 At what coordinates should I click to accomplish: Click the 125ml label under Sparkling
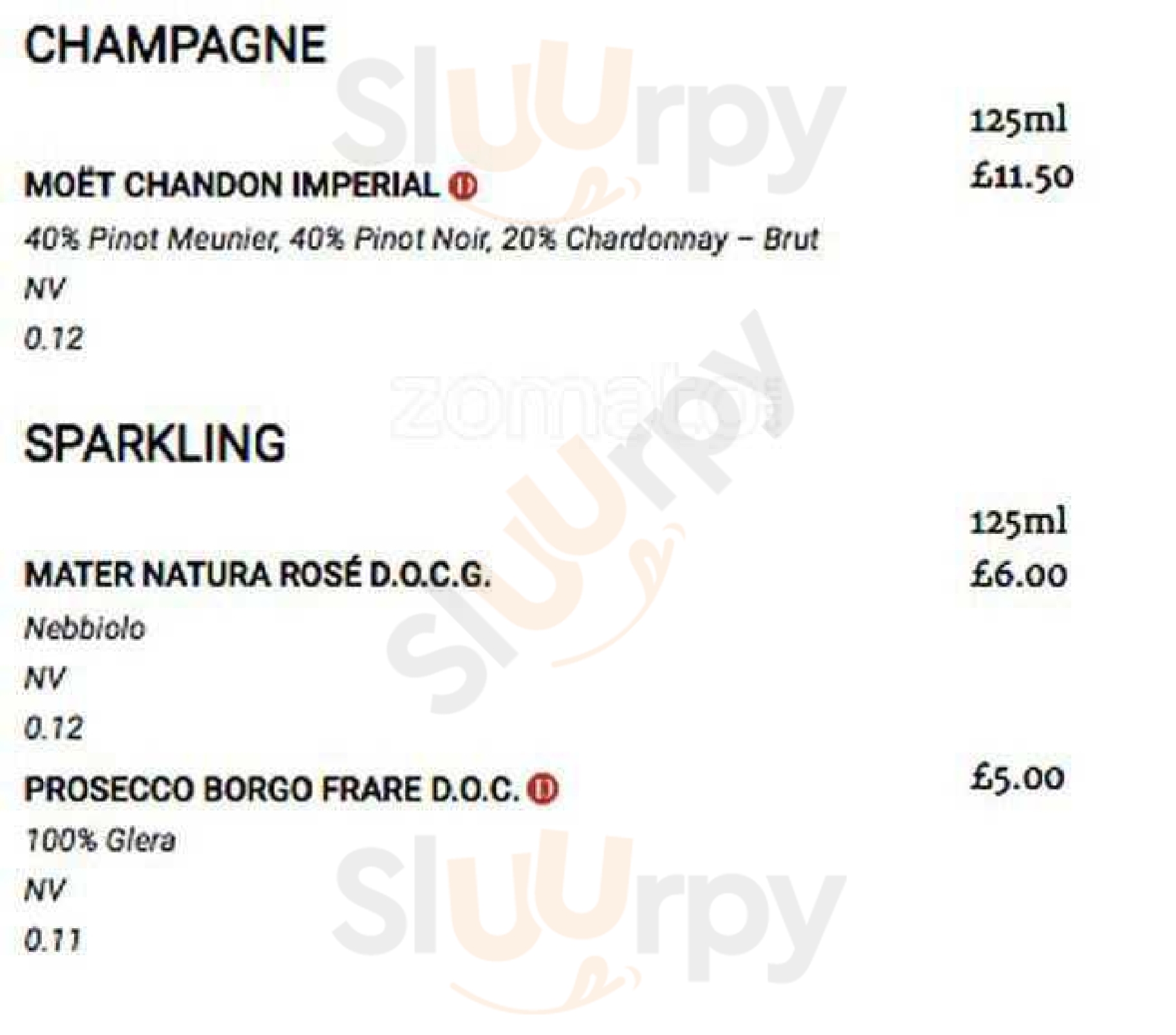tap(1018, 520)
